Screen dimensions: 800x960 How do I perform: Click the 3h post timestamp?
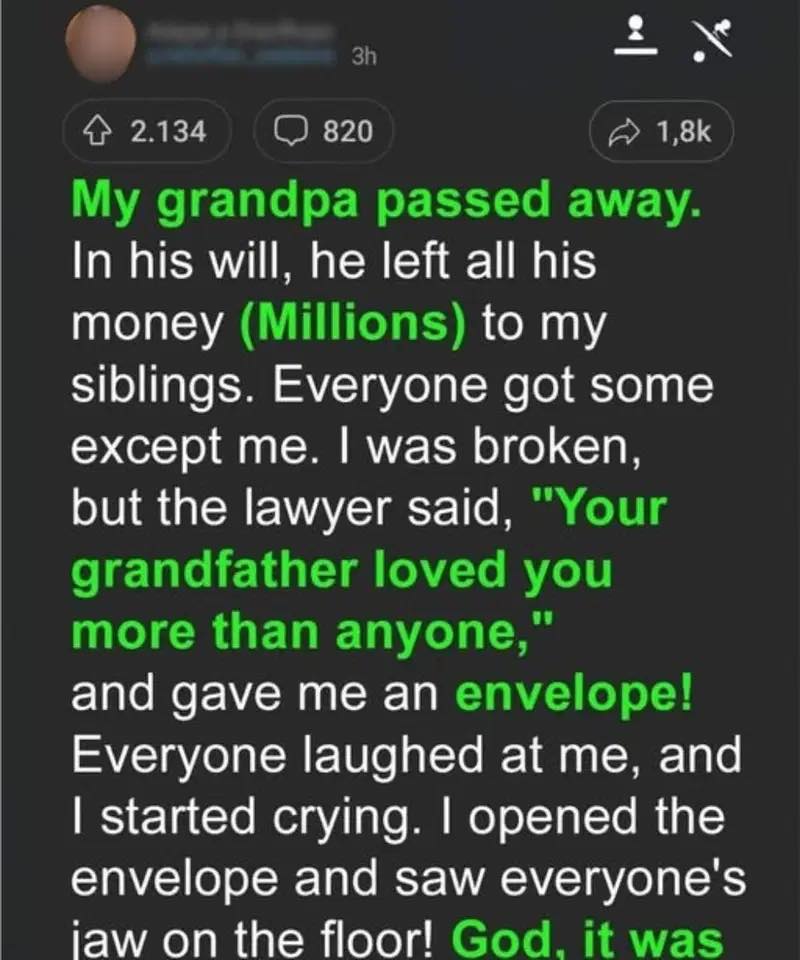click(363, 58)
